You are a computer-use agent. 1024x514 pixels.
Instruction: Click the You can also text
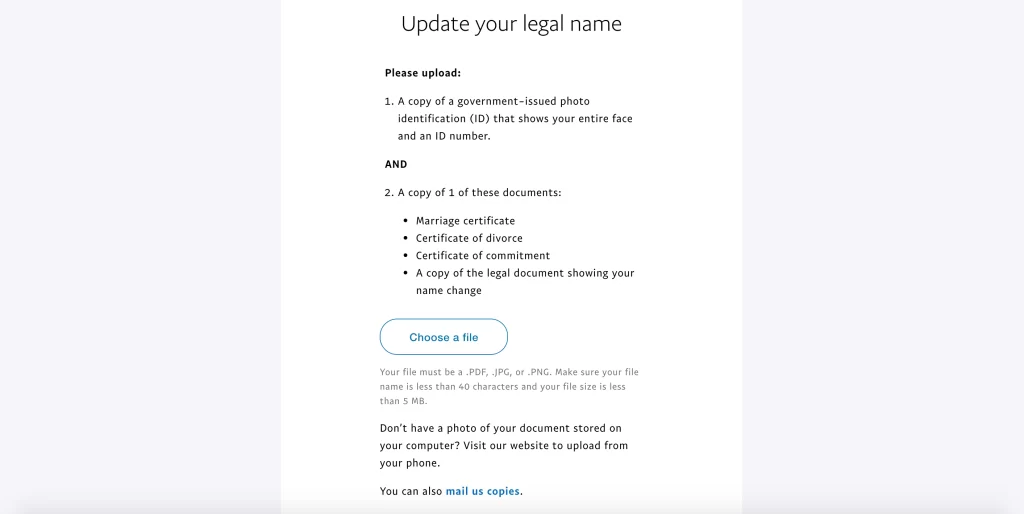411,491
